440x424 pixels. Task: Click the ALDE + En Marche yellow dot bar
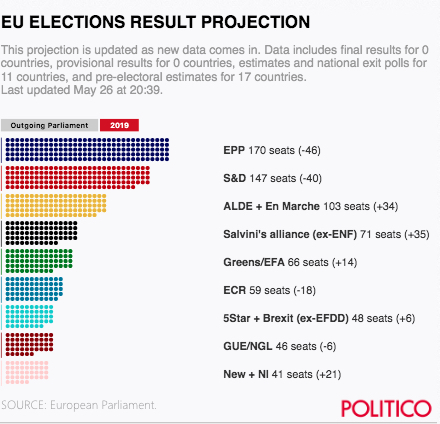56,206
